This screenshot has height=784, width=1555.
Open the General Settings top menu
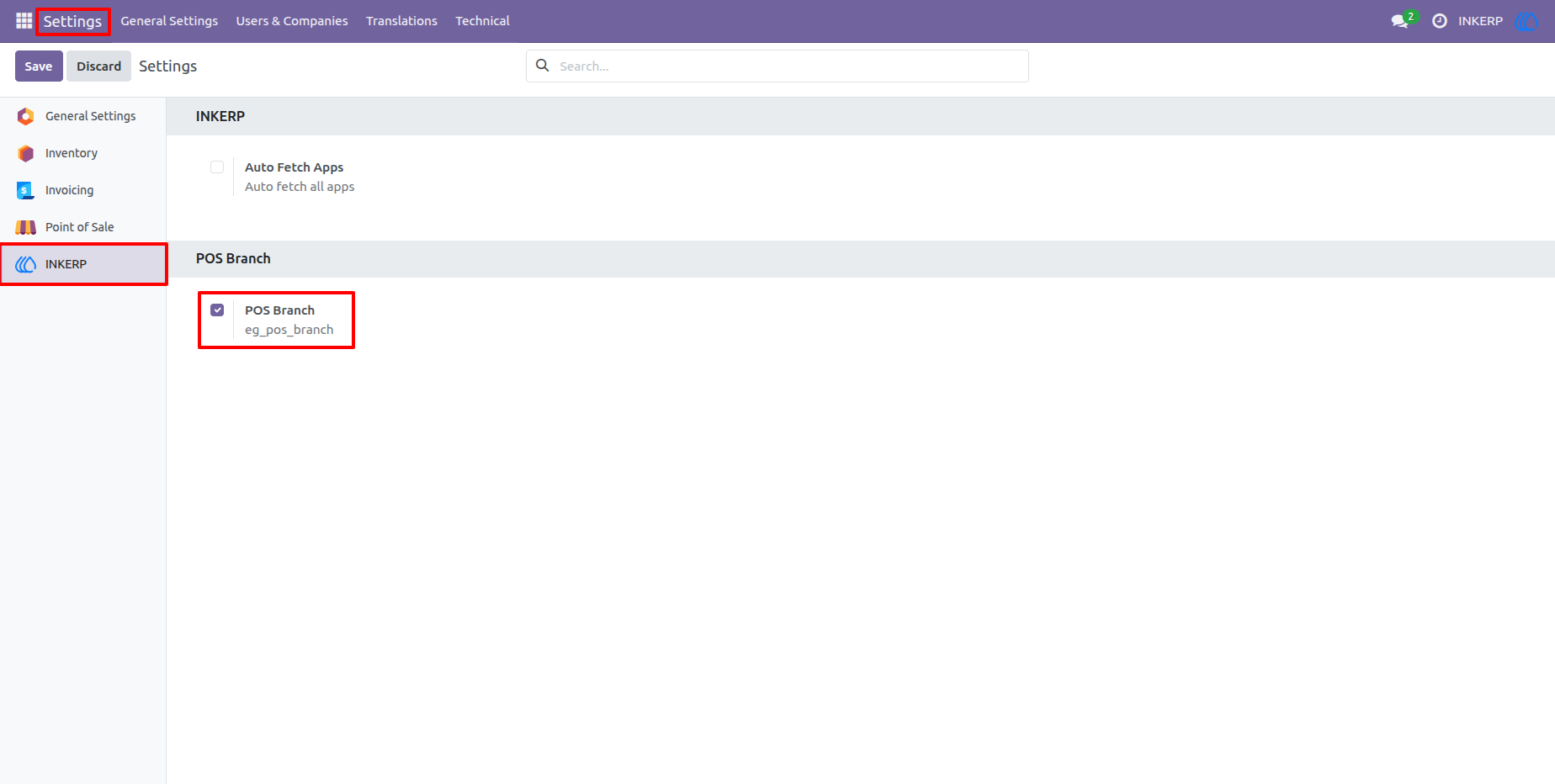[x=169, y=21]
